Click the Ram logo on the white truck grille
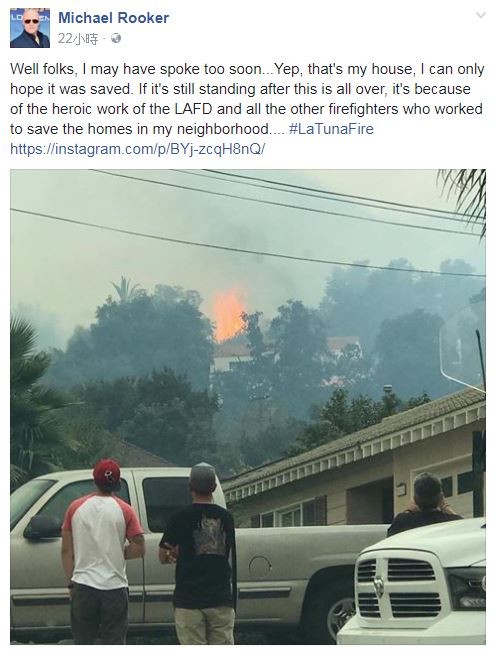496x653 pixels. (378, 585)
